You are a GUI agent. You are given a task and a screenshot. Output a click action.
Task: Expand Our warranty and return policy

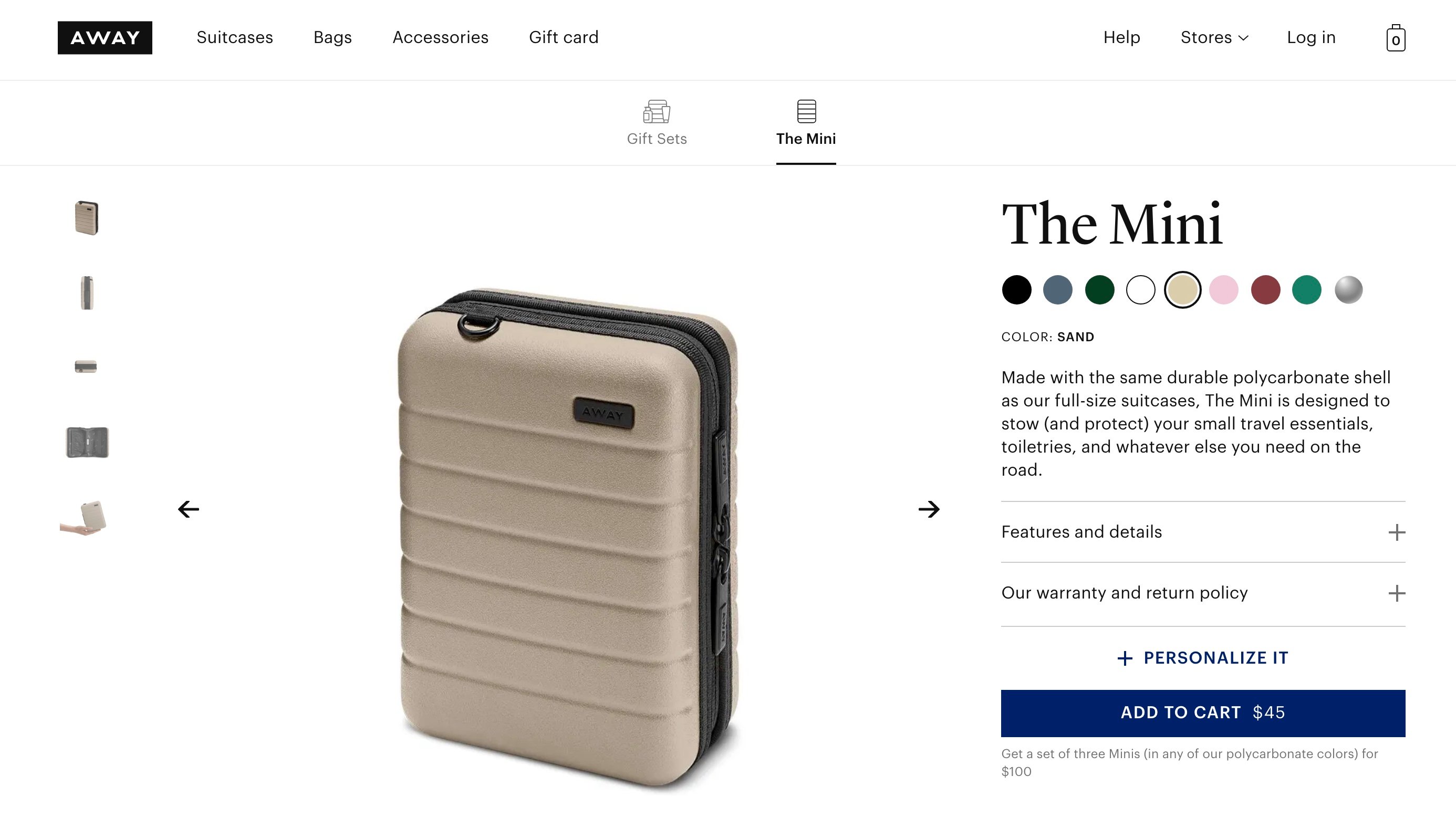pos(1203,593)
